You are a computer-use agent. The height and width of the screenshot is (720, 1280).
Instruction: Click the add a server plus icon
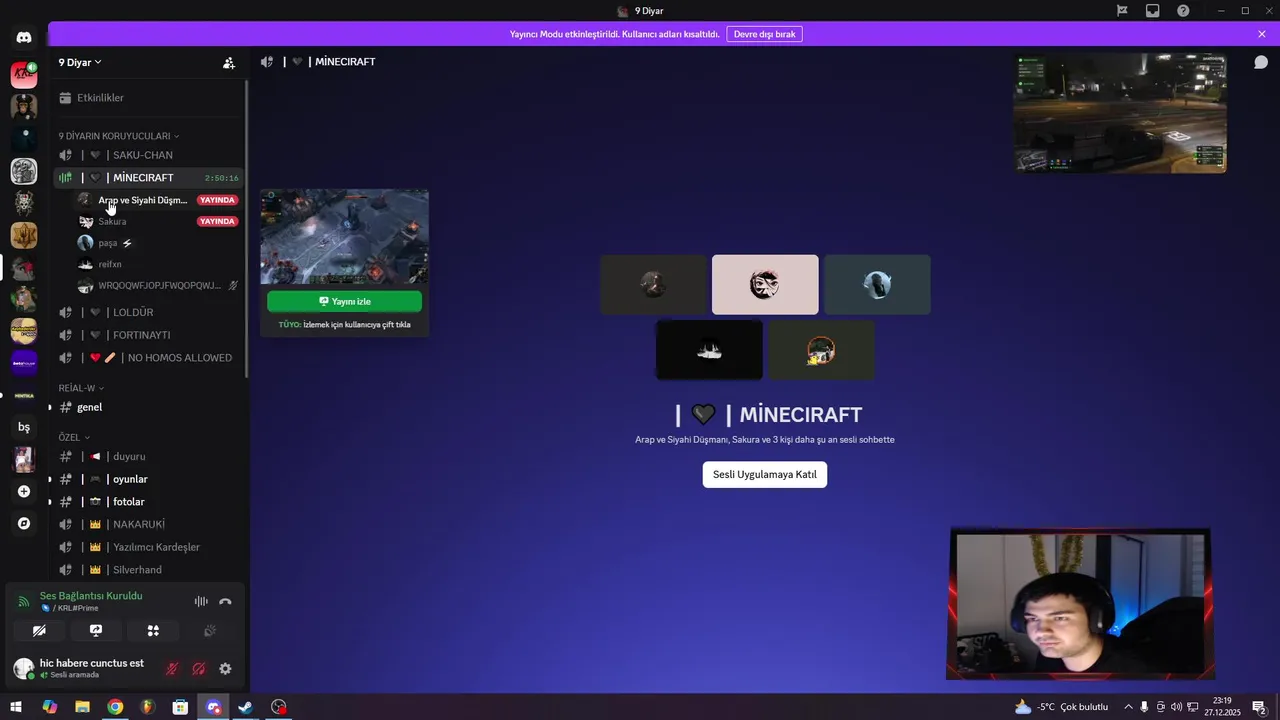pyautogui.click(x=24, y=491)
